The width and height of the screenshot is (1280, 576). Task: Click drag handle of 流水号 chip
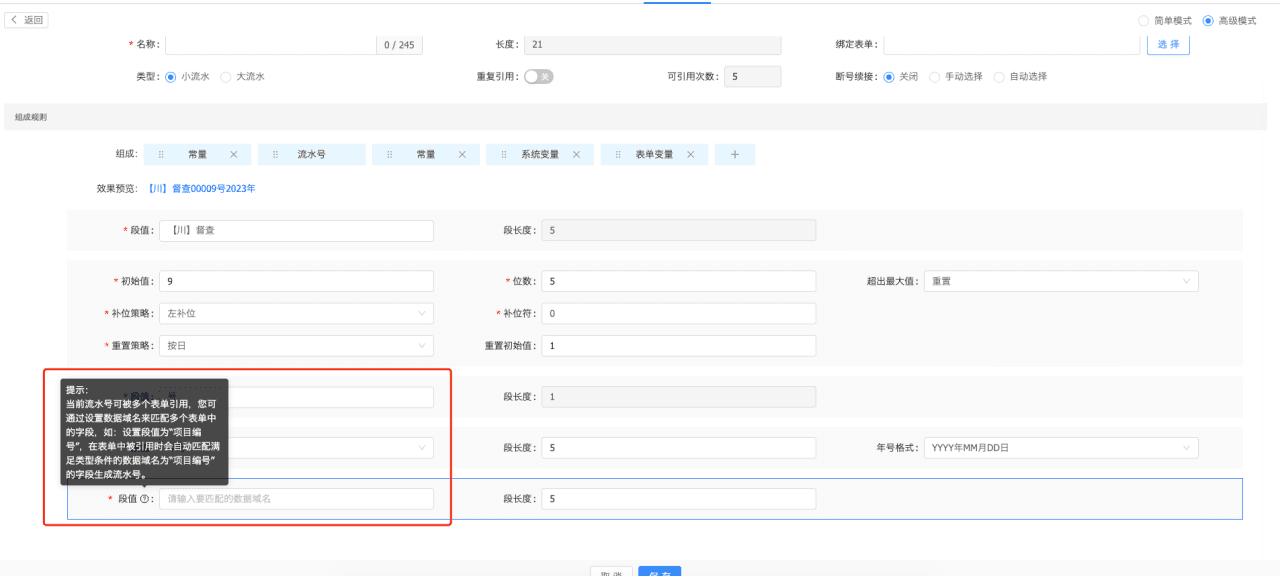tap(275, 155)
